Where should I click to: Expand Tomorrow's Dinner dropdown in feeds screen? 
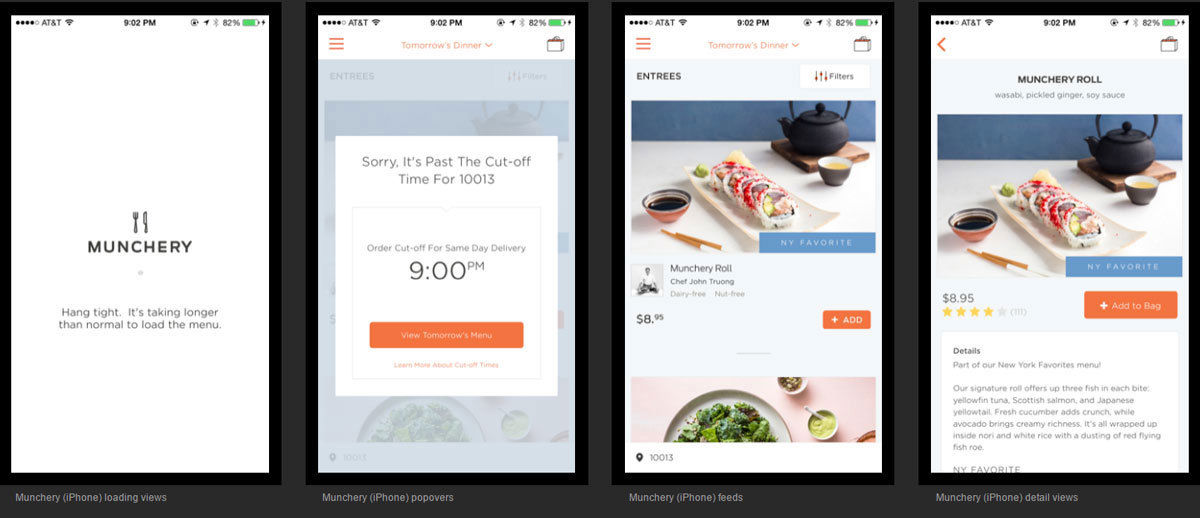[754, 45]
